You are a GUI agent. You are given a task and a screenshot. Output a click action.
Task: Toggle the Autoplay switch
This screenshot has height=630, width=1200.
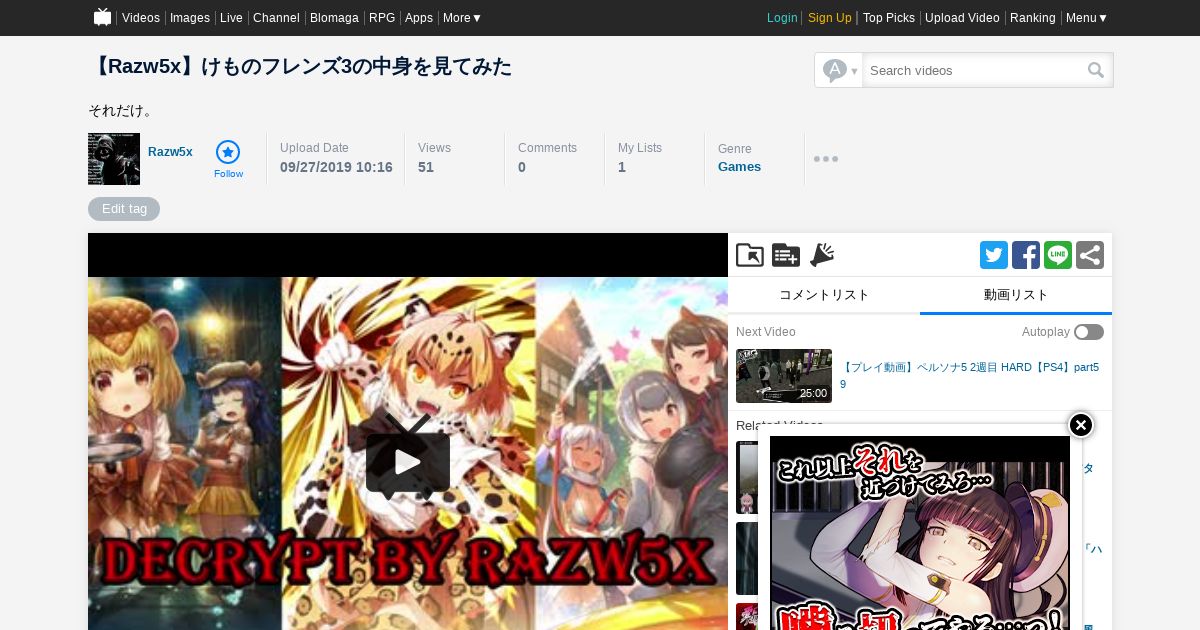tap(1089, 332)
